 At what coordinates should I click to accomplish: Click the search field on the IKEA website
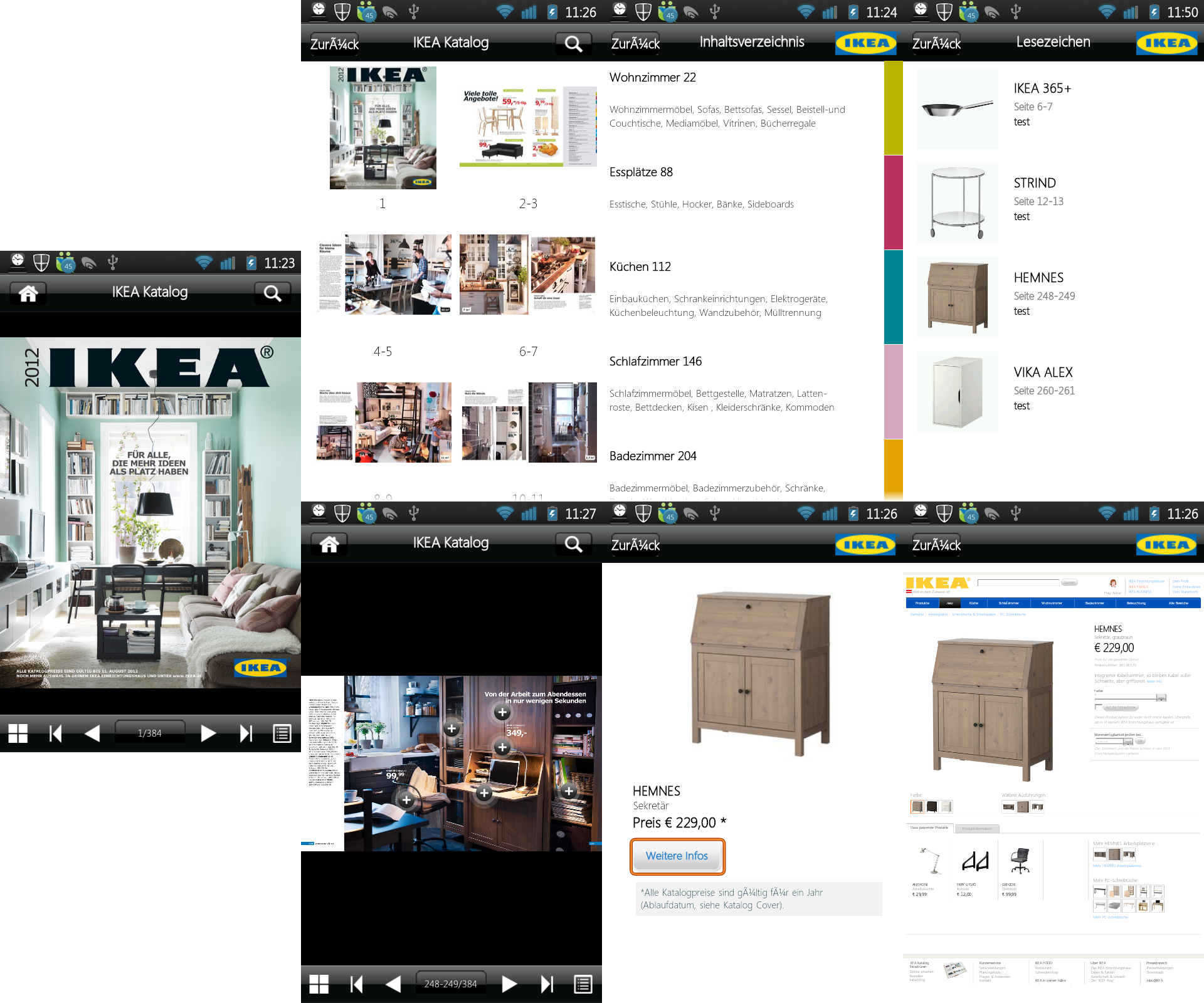(1019, 582)
